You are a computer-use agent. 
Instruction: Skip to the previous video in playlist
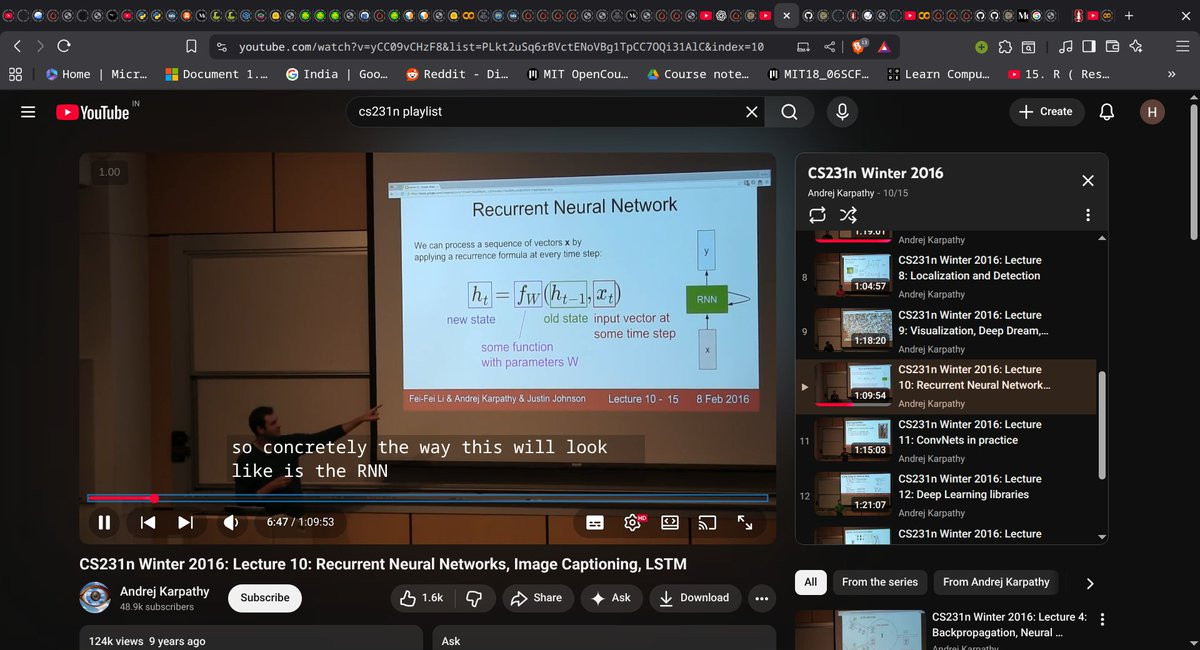point(147,522)
